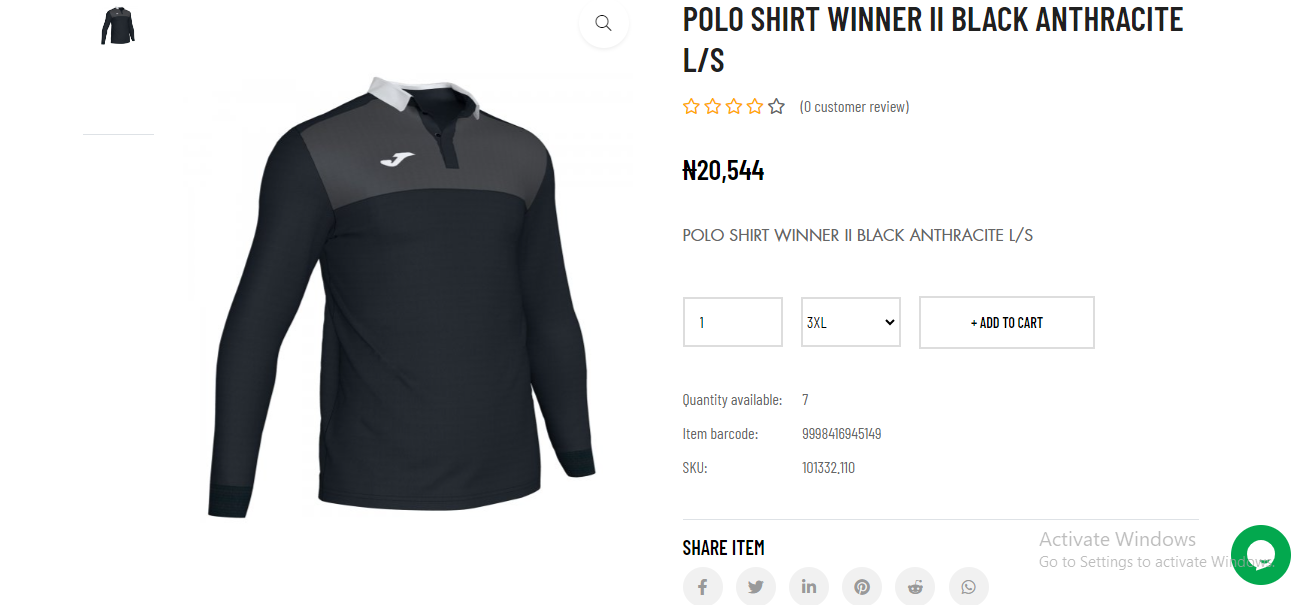Click the magnifier zoom icon on image
This screenshot has height=605, width=1312.
(x=603, y=23)
